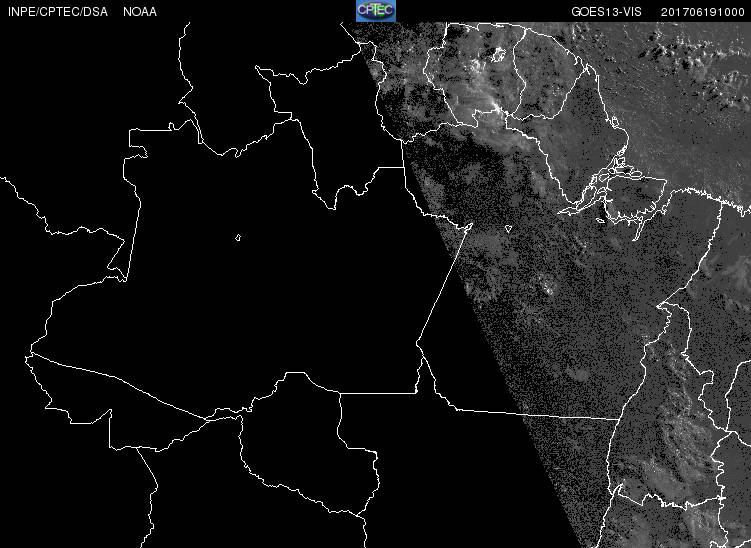The height and width of the screenshot is (548, 751).
Task: Select the 201706191000 timestamp text
Action: tap(703, 12)
